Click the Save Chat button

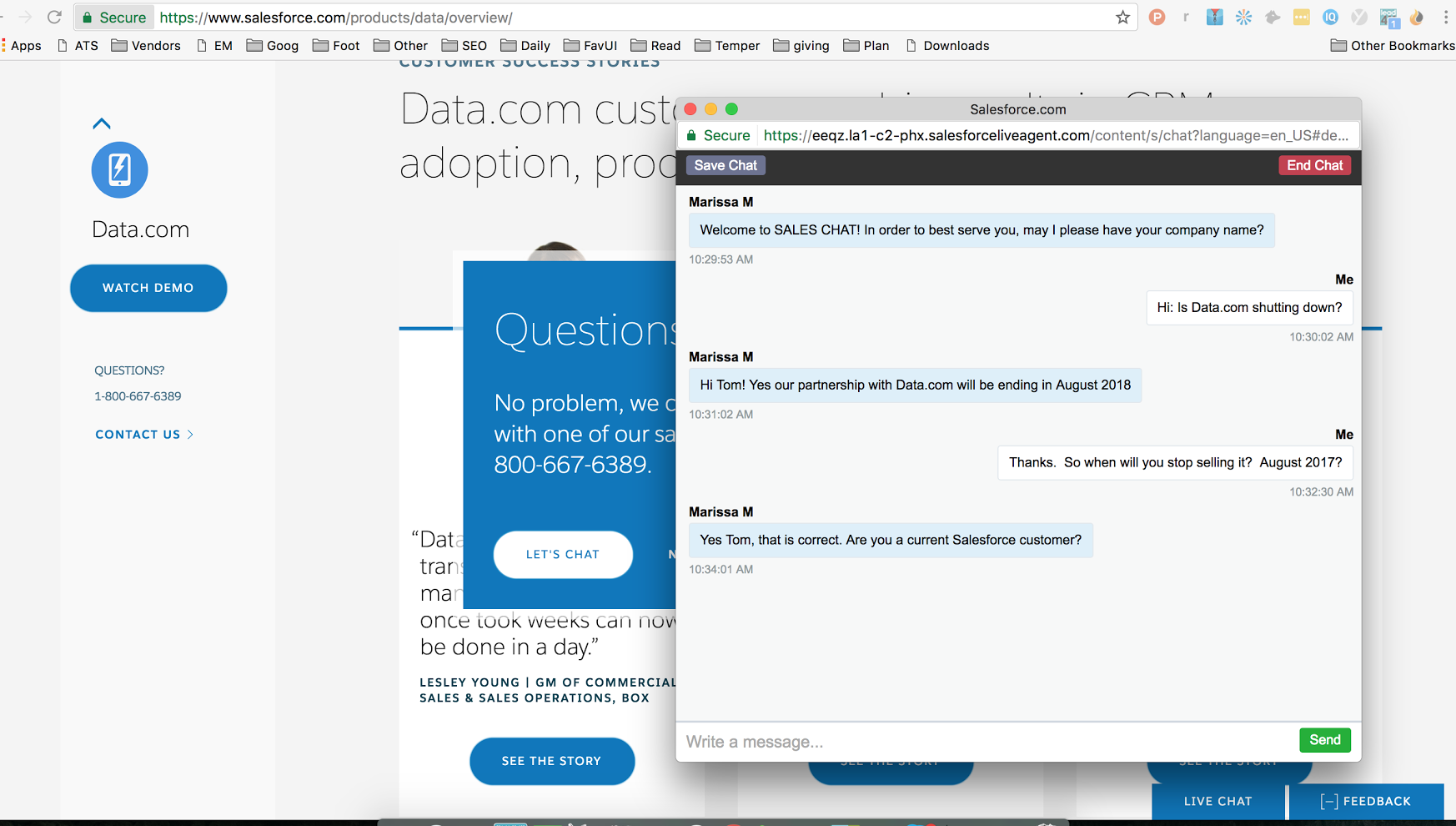(x=725, y=165)
